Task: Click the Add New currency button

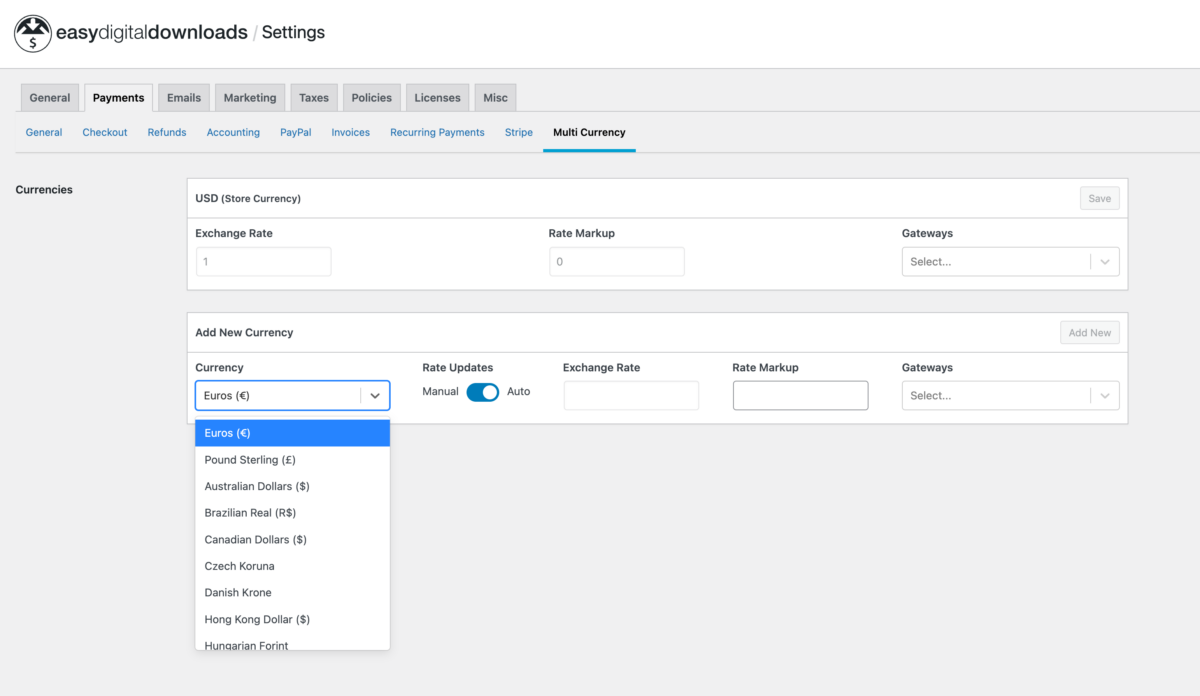Action: click(1089, 333)
